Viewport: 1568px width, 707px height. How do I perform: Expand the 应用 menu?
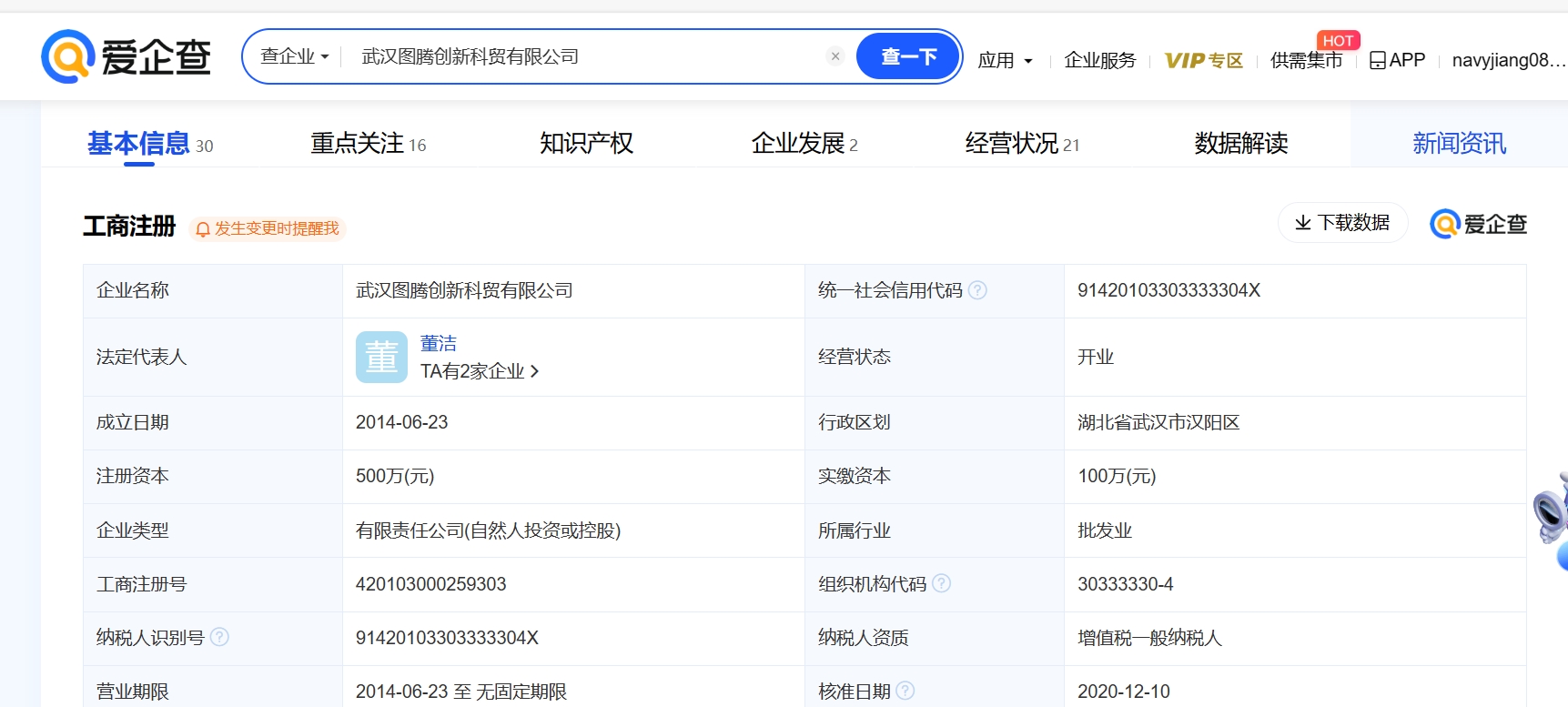(x=1006, y=60)
